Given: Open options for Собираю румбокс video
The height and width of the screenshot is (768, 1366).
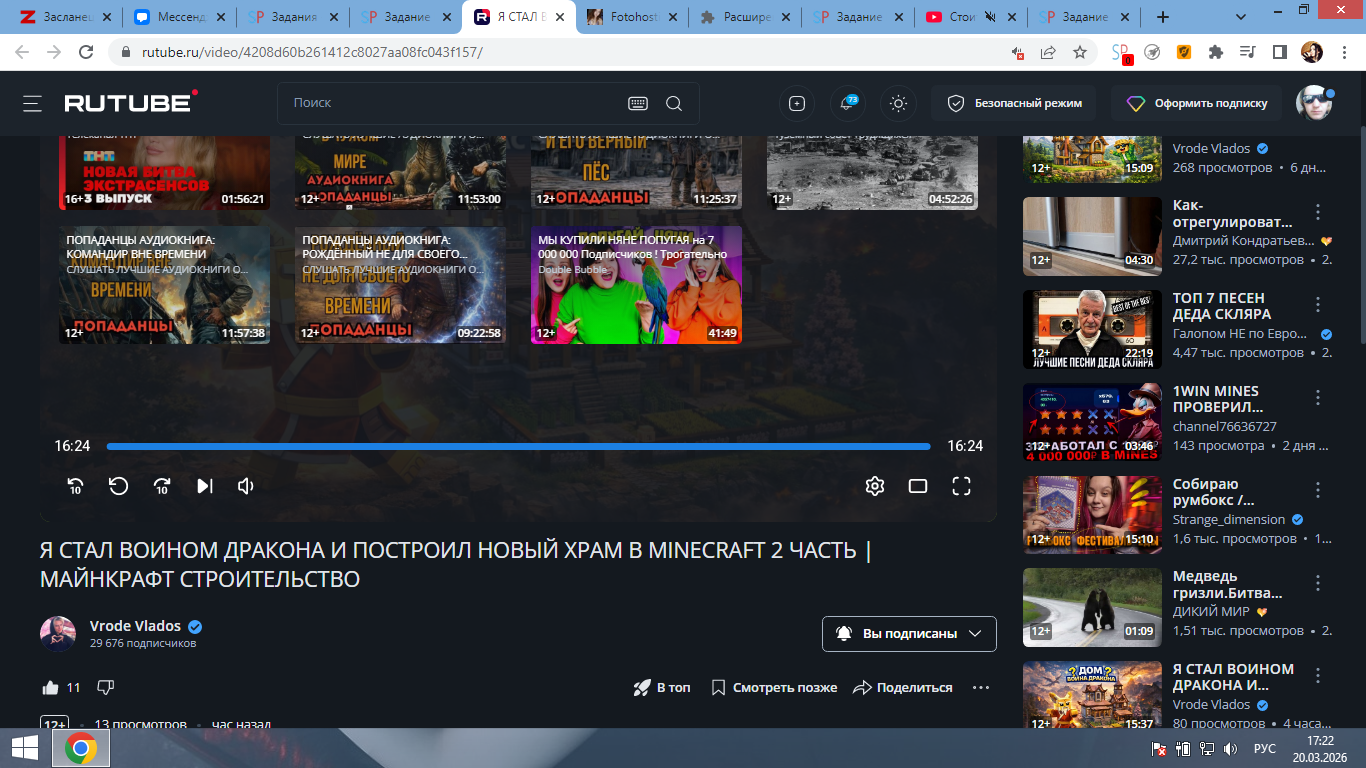Looking at the screenshot, I should pos(1318,491).
